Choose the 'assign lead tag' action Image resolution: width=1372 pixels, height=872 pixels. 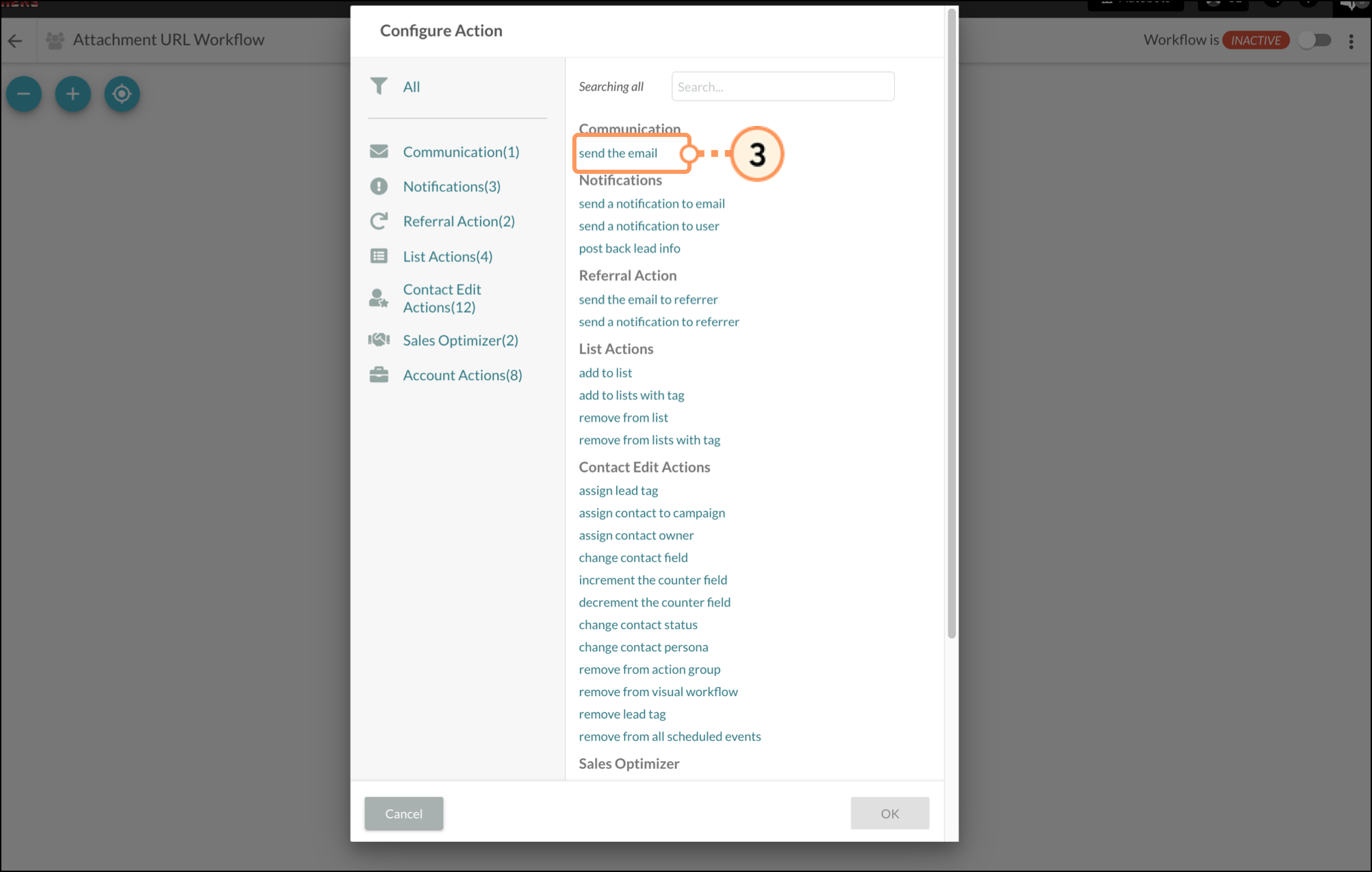tap(619, 491)
